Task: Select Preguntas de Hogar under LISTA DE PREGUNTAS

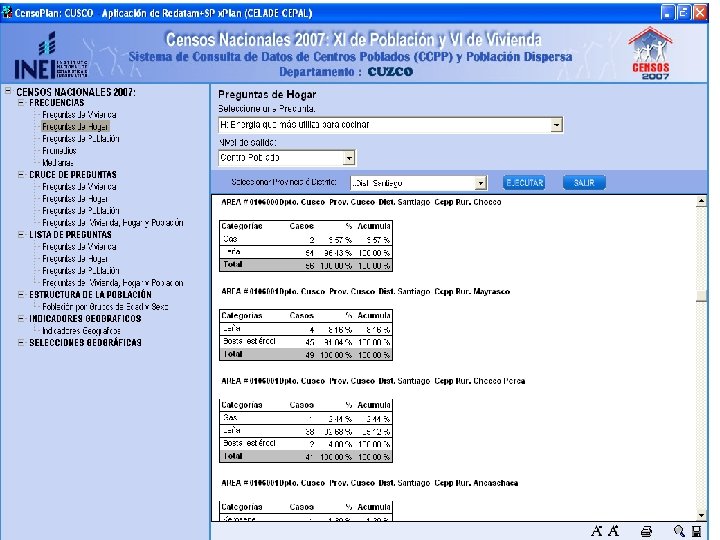Action: 75,259
